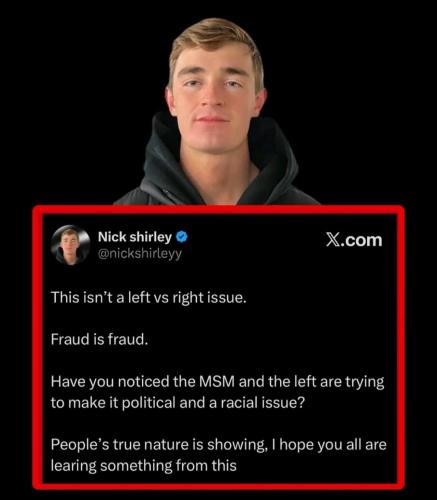Click the ".com" text at top right

361,240
